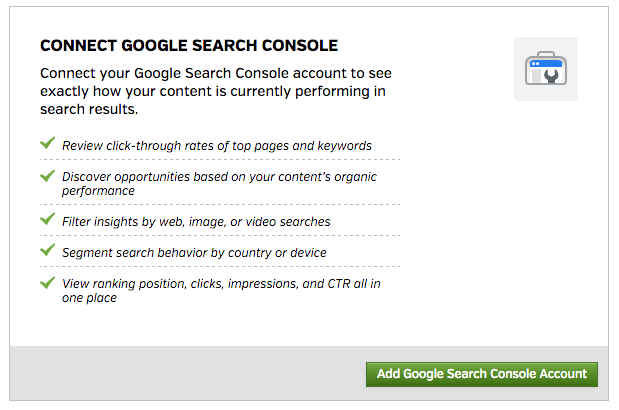Click the wrench inside the Search Console icon
This screenshot has height=410, width=619.
point(552,77)
